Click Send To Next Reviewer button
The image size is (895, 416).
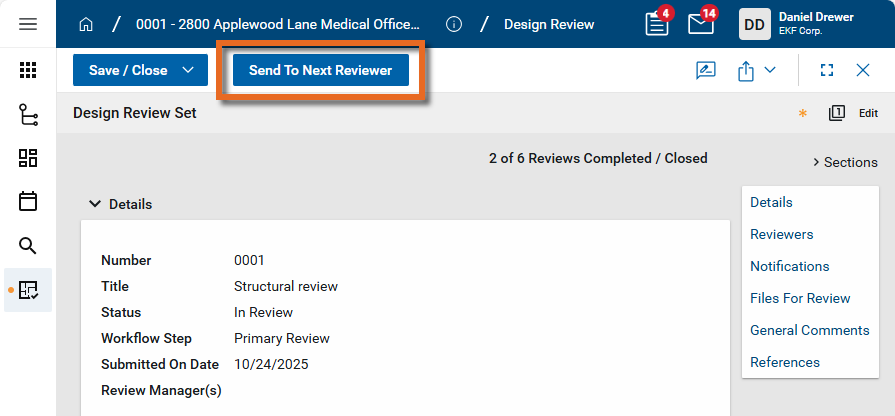[x=320, y=70]
